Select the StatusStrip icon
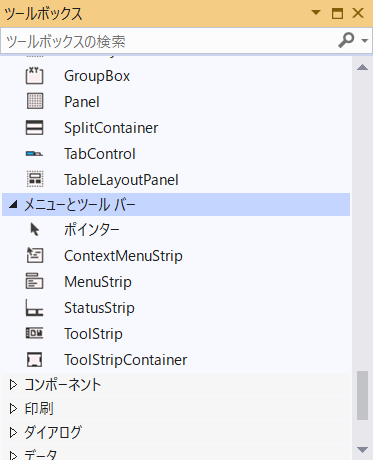The image size is (373, 460). tap(34, 308)
